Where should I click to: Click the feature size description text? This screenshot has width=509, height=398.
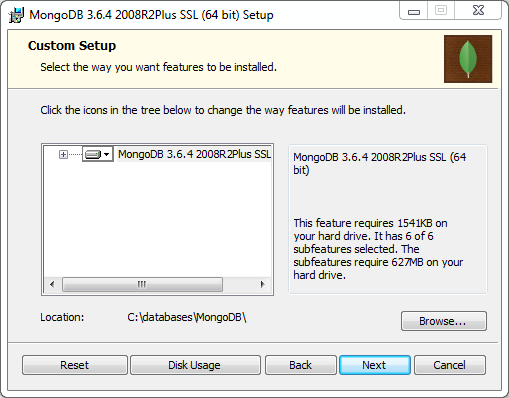378,249
